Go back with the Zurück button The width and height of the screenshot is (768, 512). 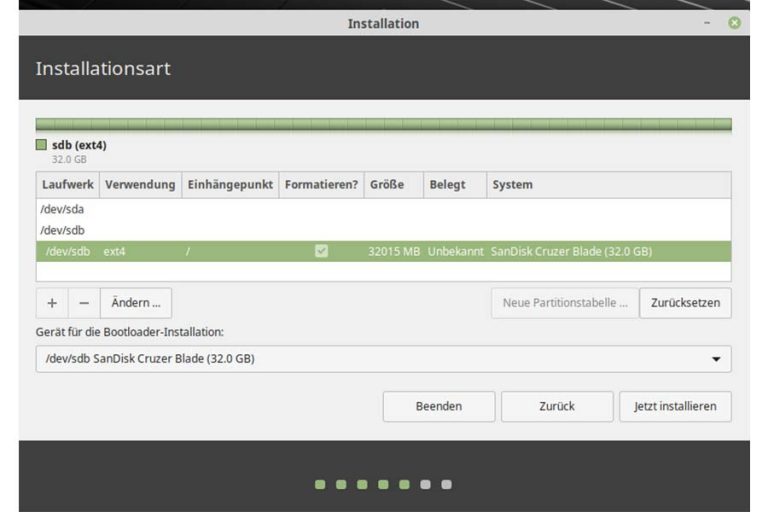pos(556,406)
